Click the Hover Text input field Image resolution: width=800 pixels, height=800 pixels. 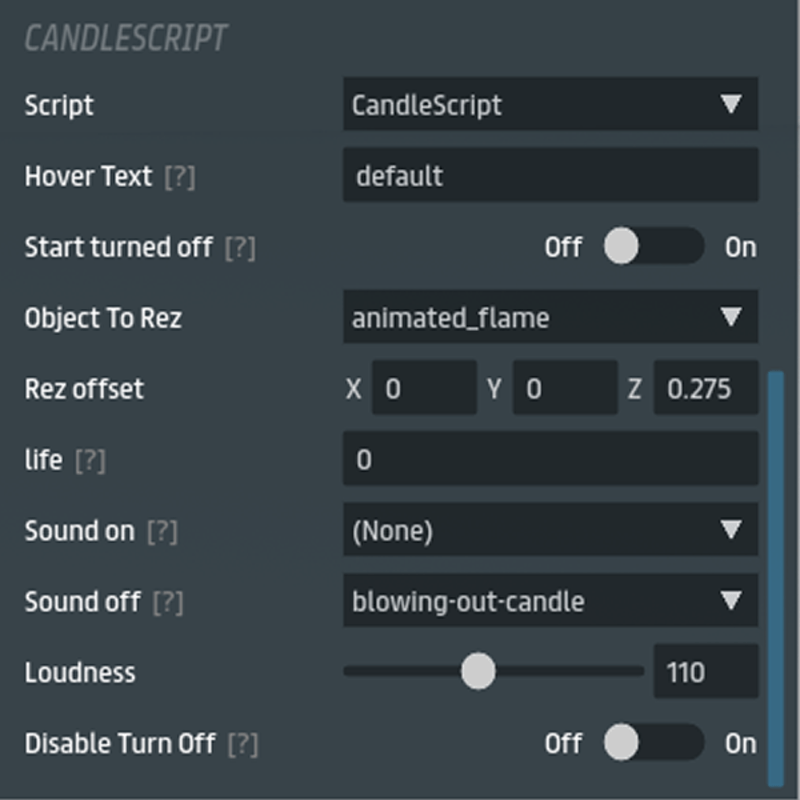[x=550, y=176]
